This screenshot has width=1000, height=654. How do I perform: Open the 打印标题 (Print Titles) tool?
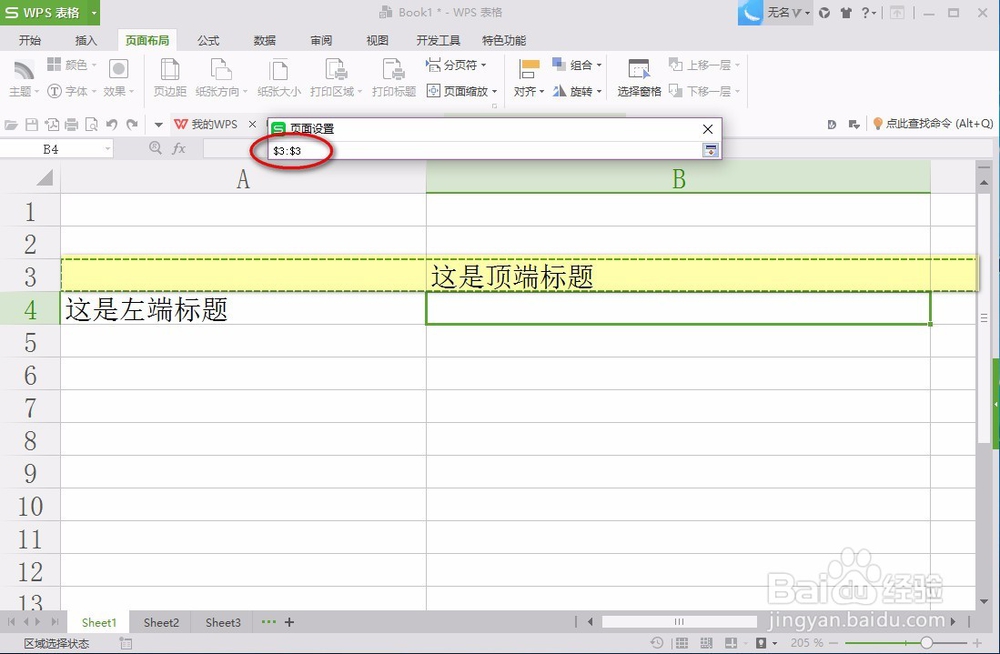pos(393,78)
